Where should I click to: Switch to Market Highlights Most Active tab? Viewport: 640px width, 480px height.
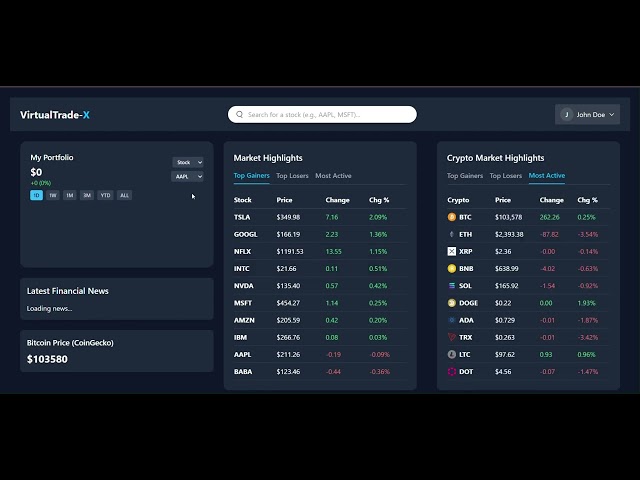tap(333, 176)
